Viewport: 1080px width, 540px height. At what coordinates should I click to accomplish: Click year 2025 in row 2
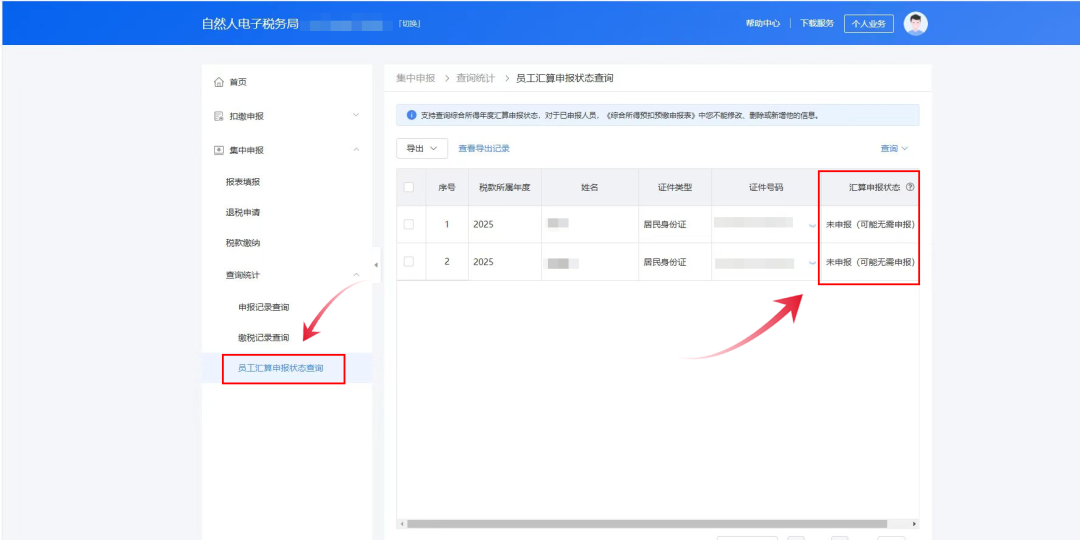point(484,262)
